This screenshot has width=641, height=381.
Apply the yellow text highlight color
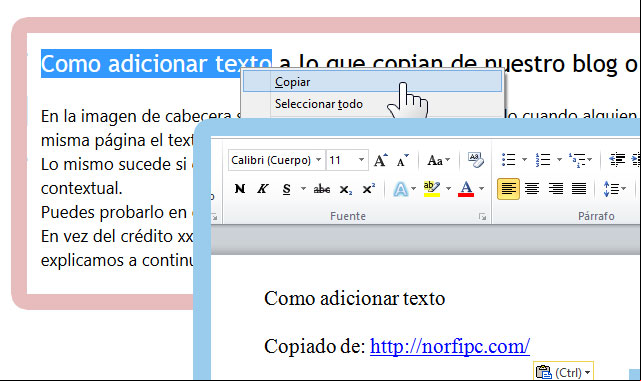coord(432,188)
